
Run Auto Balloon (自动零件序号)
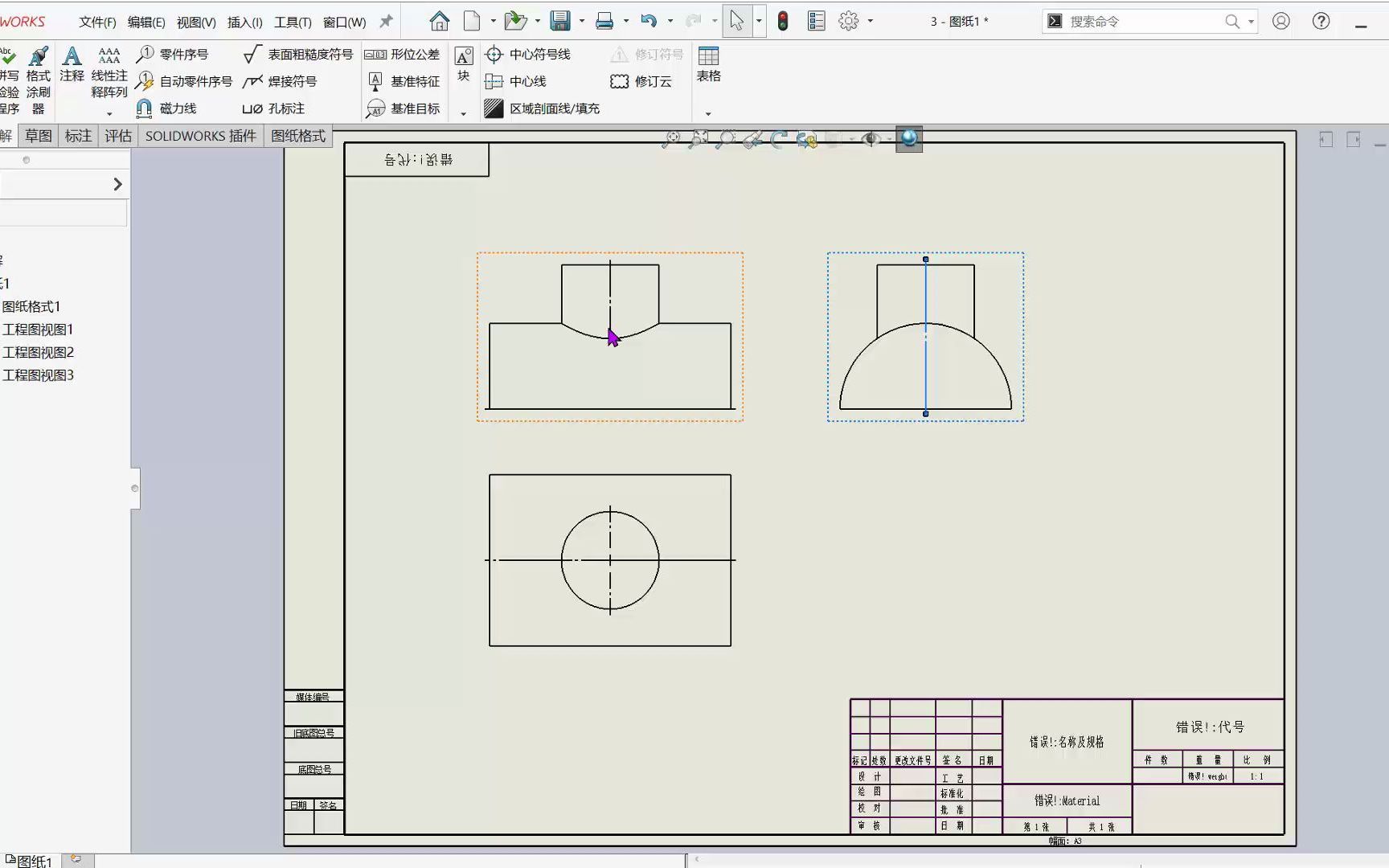183,81
